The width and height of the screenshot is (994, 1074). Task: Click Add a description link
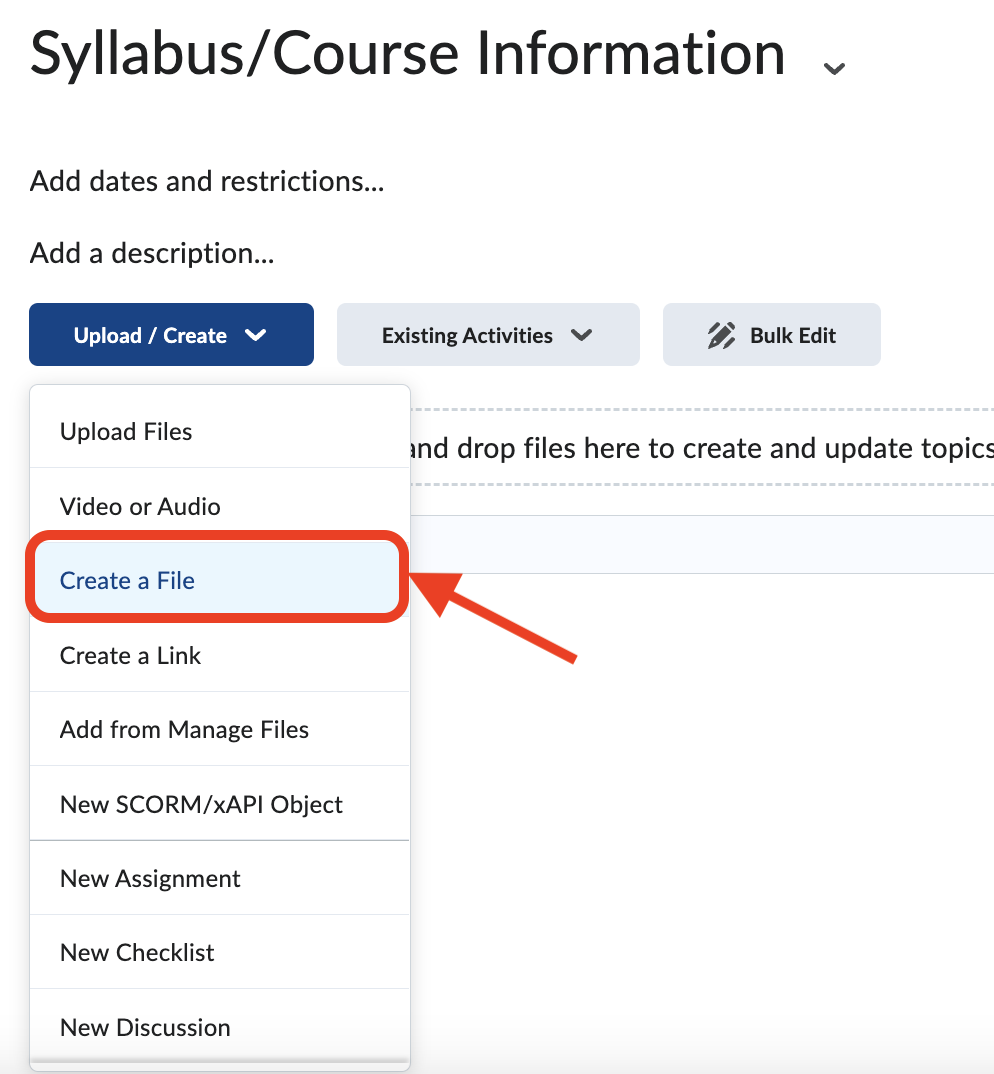click(x=151, y=253)
